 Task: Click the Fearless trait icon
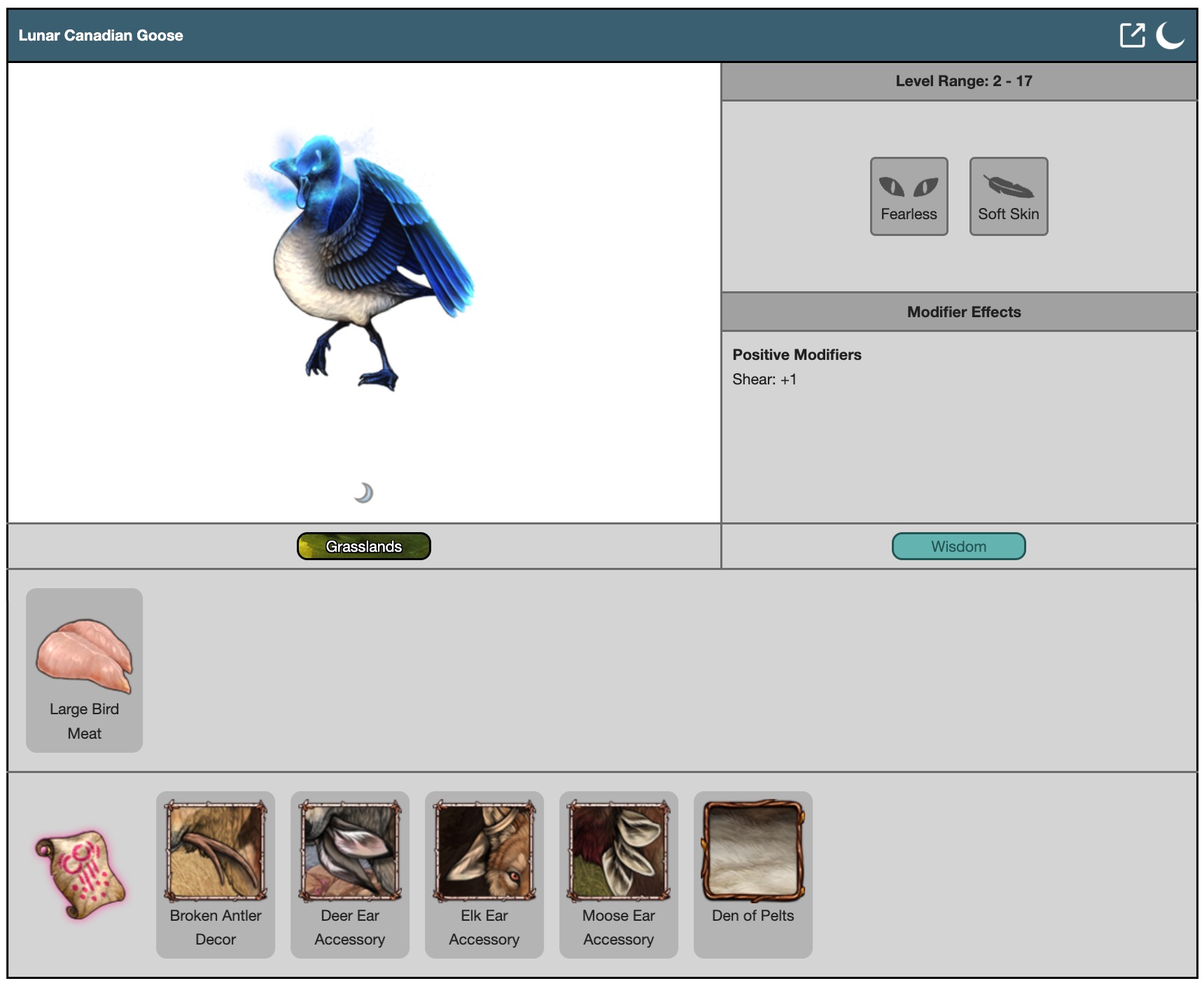pyautogui.click(x=909, y=196)
